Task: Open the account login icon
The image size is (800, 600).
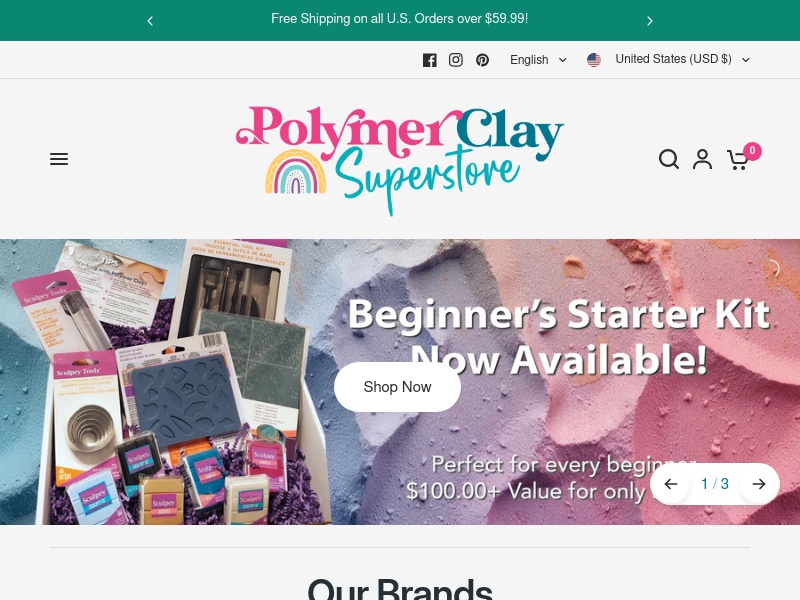Action: pos(702,159)
